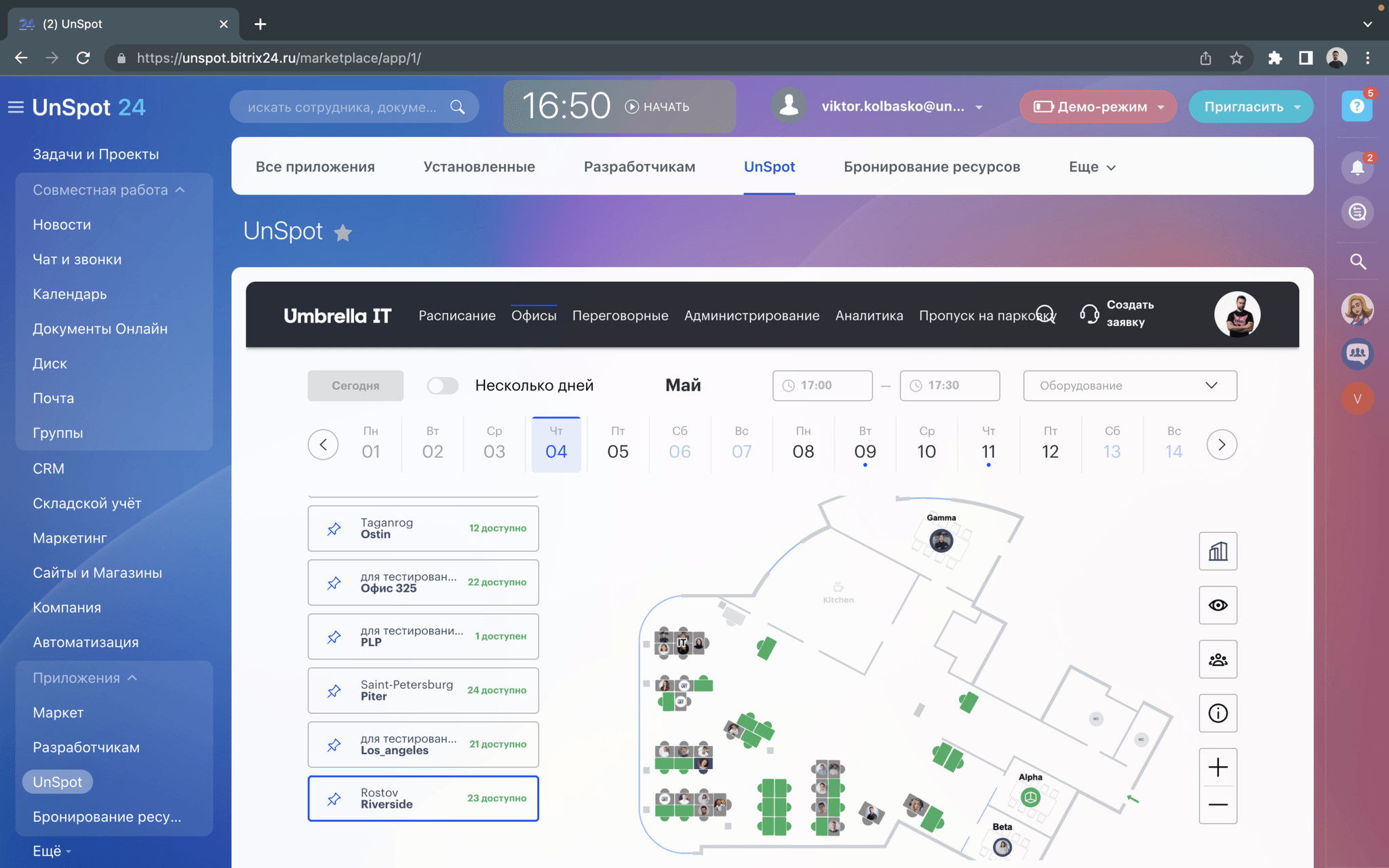
Task: Open Бронирование ресурсов tab
Action: 931,167
